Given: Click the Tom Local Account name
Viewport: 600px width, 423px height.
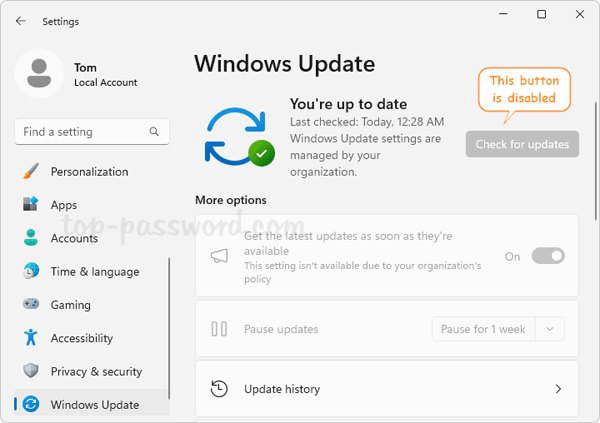Looking at the screenshot, I should tap(105, 75).
